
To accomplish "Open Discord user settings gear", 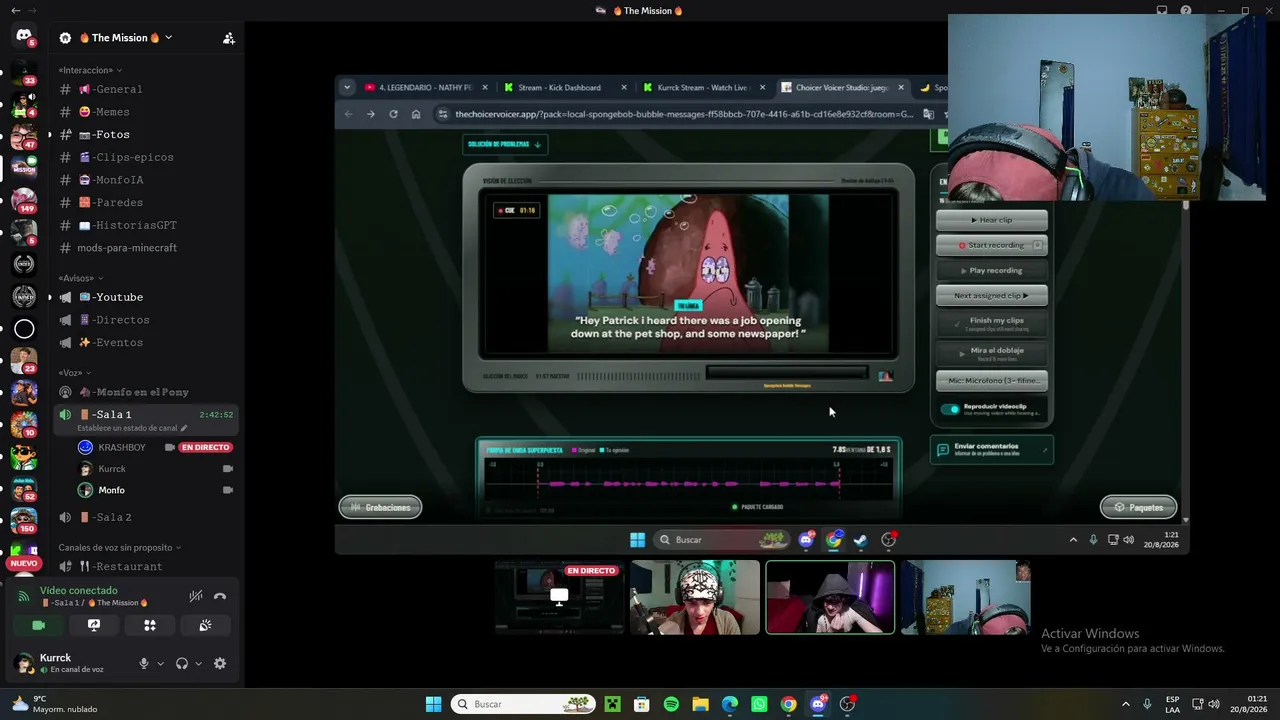I will click(220, 663).
